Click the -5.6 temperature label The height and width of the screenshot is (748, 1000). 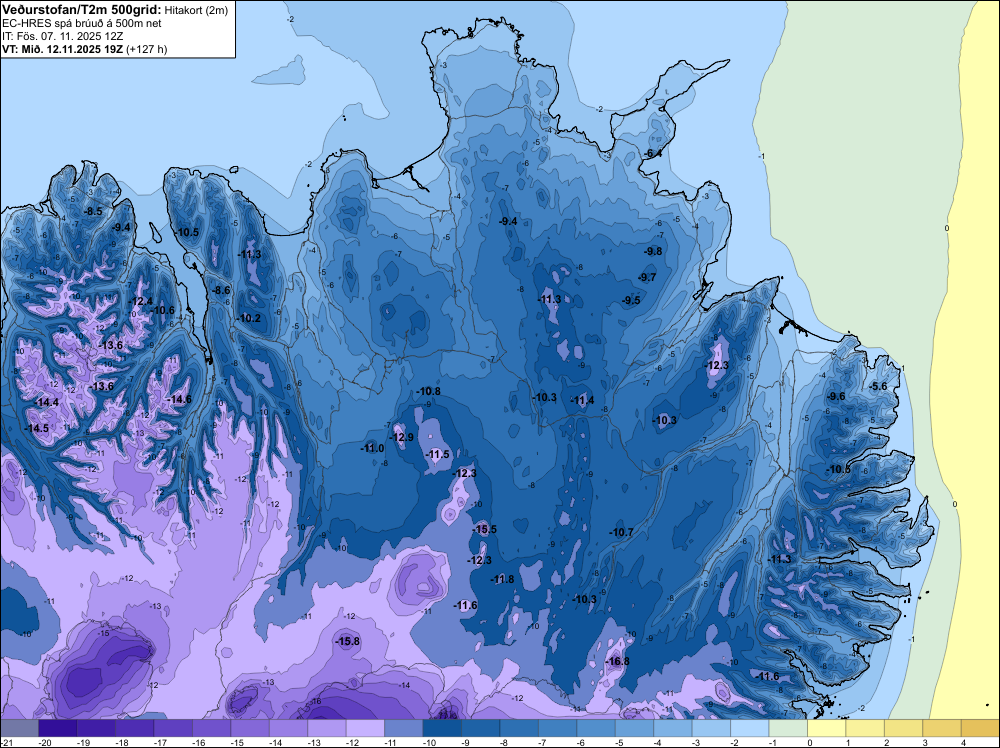click(878, 387)
